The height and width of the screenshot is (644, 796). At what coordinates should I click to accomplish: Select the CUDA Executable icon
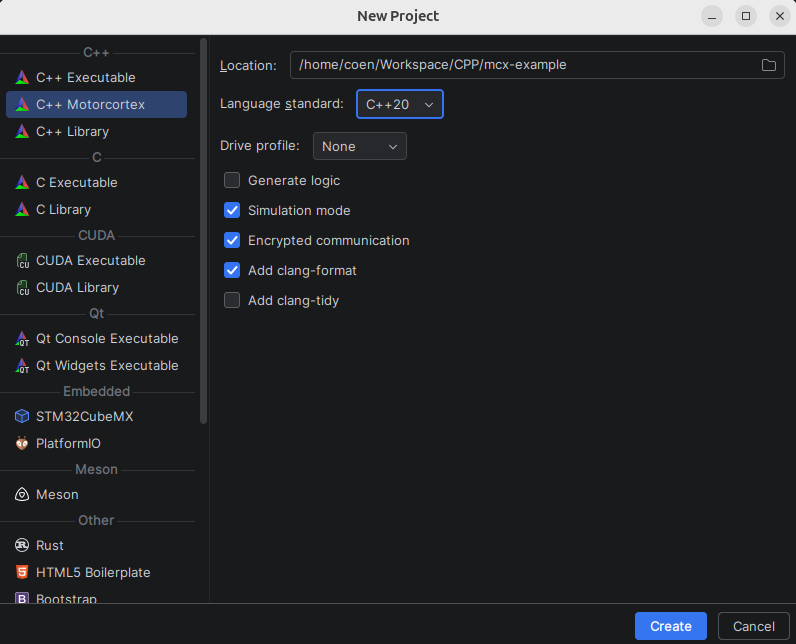[x=22, y=261]
